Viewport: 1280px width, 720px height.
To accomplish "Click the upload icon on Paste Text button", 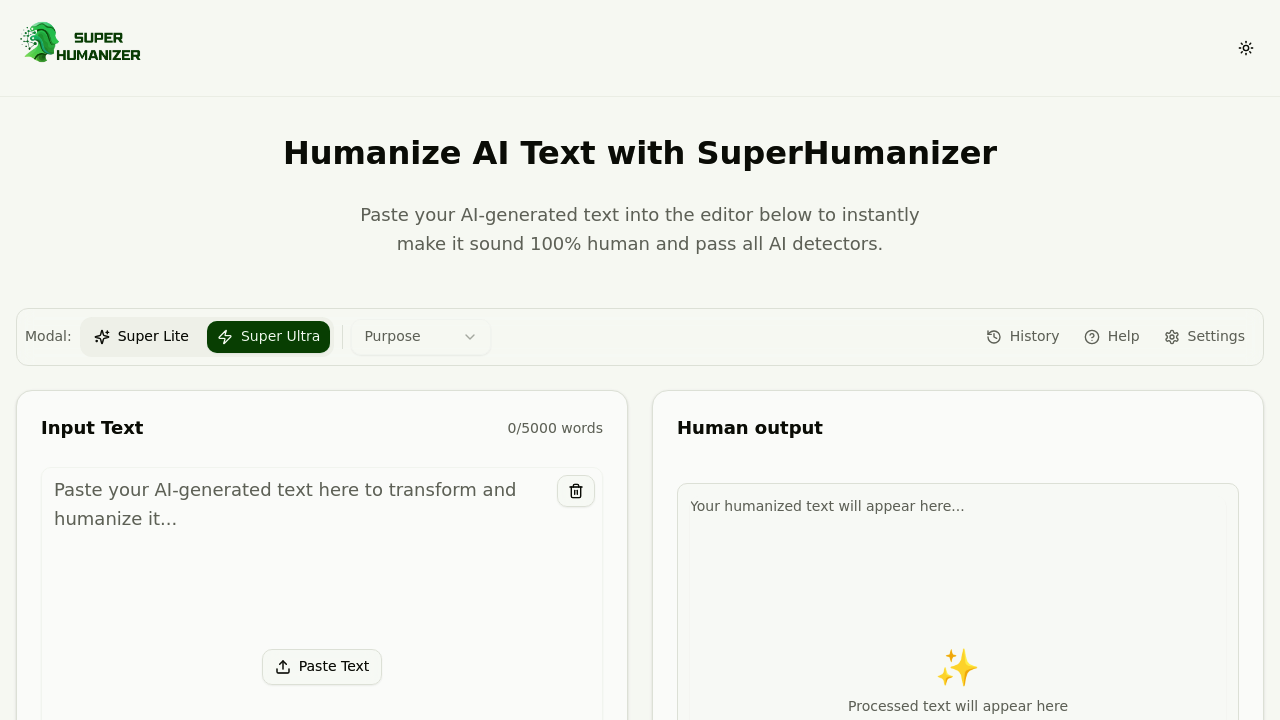I will (283, 667).
